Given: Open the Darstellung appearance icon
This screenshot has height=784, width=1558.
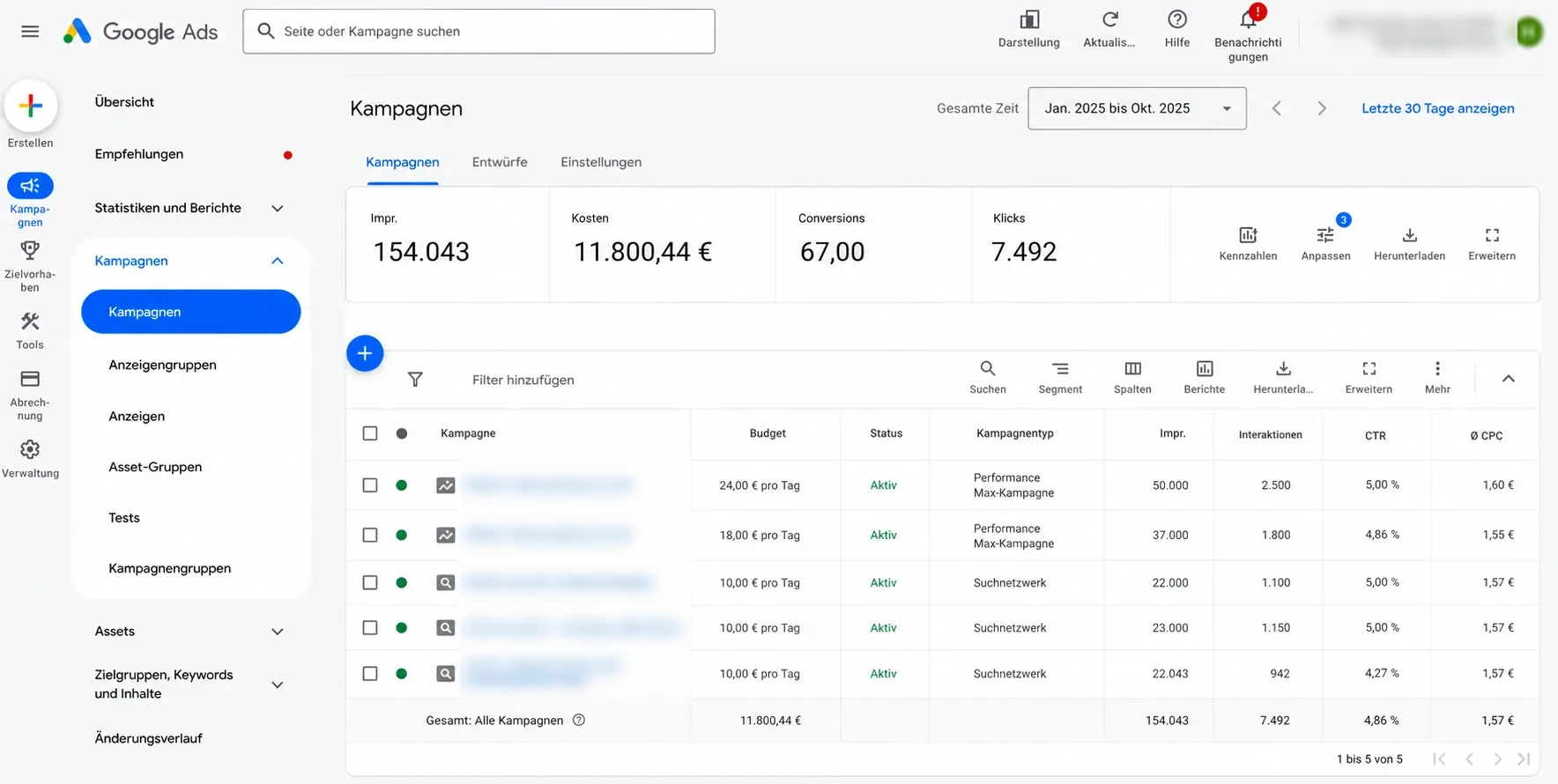Looking at the screenshot, I should point(1028,19).
